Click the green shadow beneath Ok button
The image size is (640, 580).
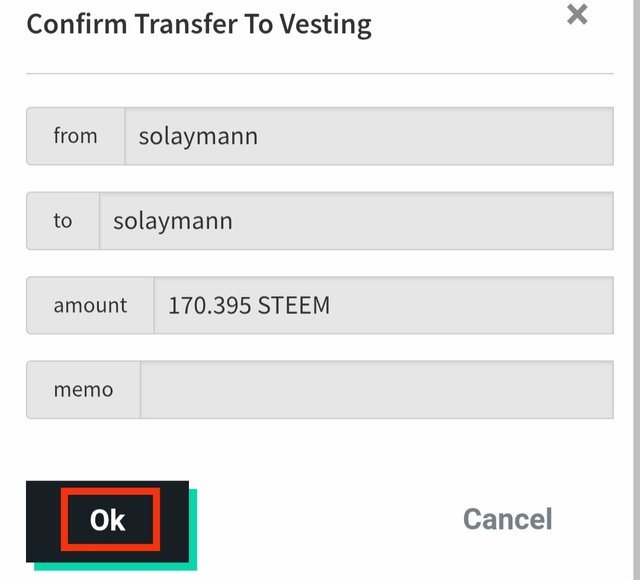pyautogui.click(x=116, y=567)
